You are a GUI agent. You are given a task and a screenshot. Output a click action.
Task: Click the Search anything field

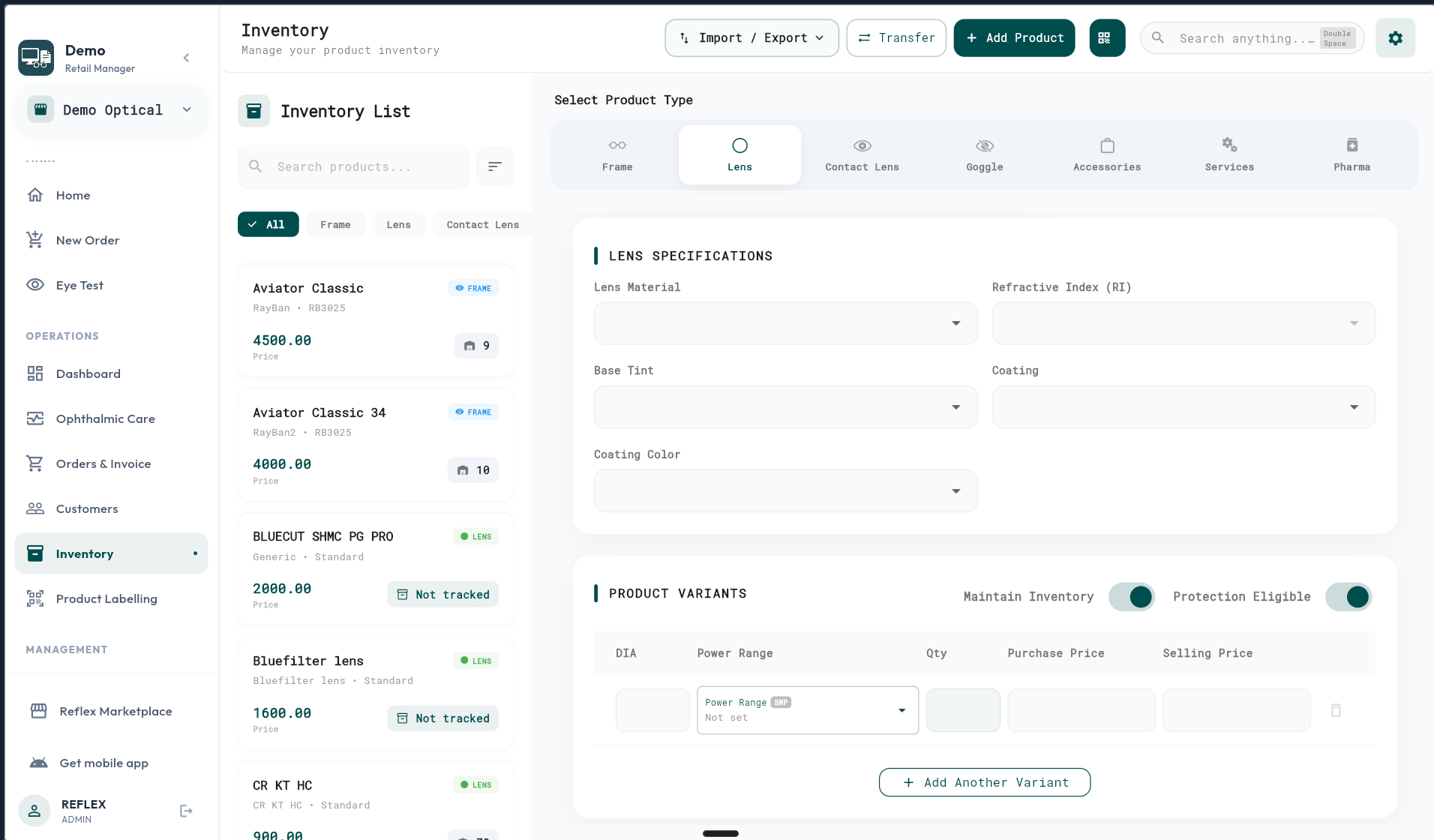pos(1252,37)
